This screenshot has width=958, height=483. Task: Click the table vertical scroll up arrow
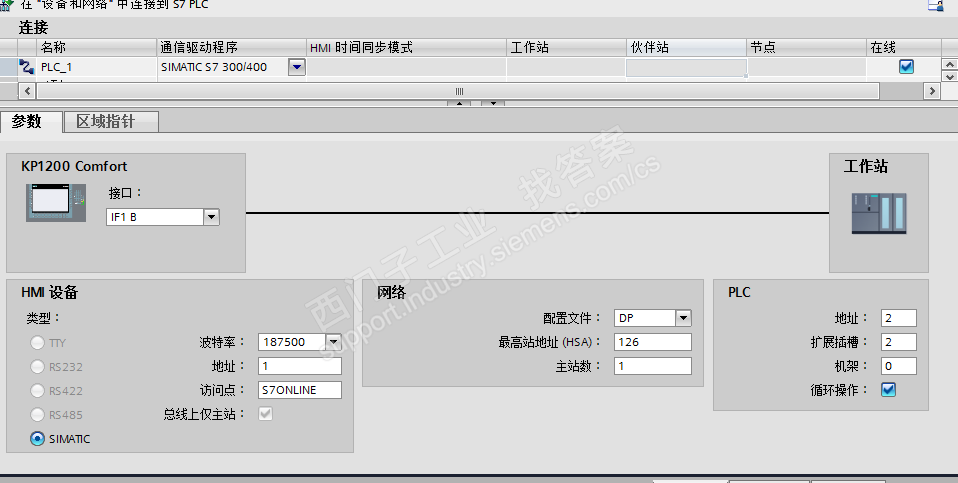click(949, 64)
